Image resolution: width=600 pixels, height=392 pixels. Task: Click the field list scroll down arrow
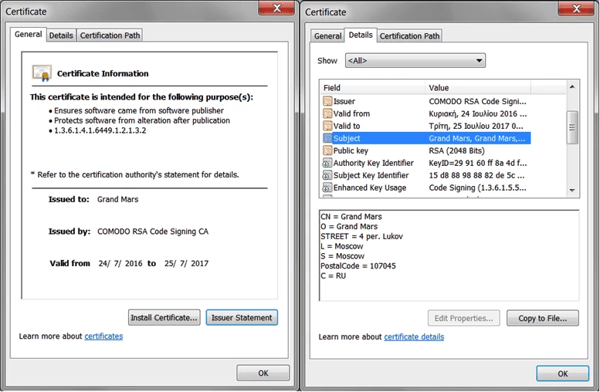(572, 190)
